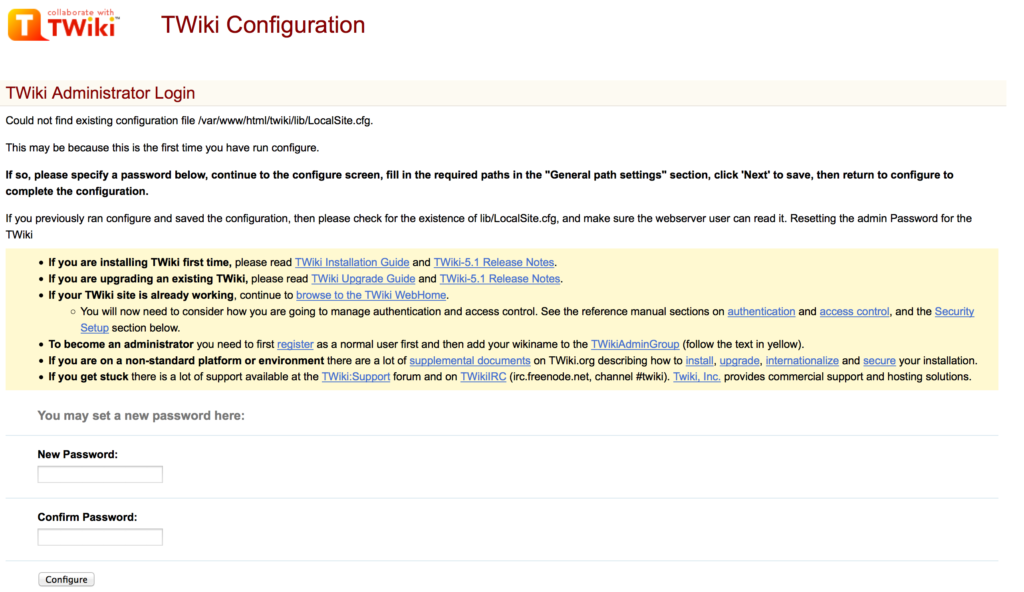Open TWiki-5.1 Release Notes after Upgrade Guide

pos(500,278)
